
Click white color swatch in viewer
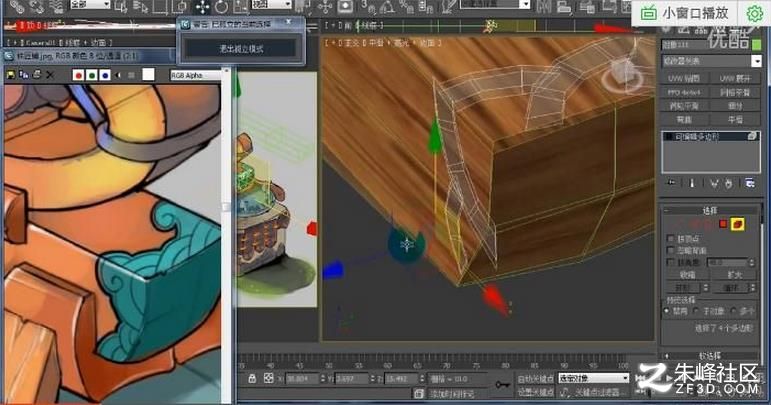point(148,74)
